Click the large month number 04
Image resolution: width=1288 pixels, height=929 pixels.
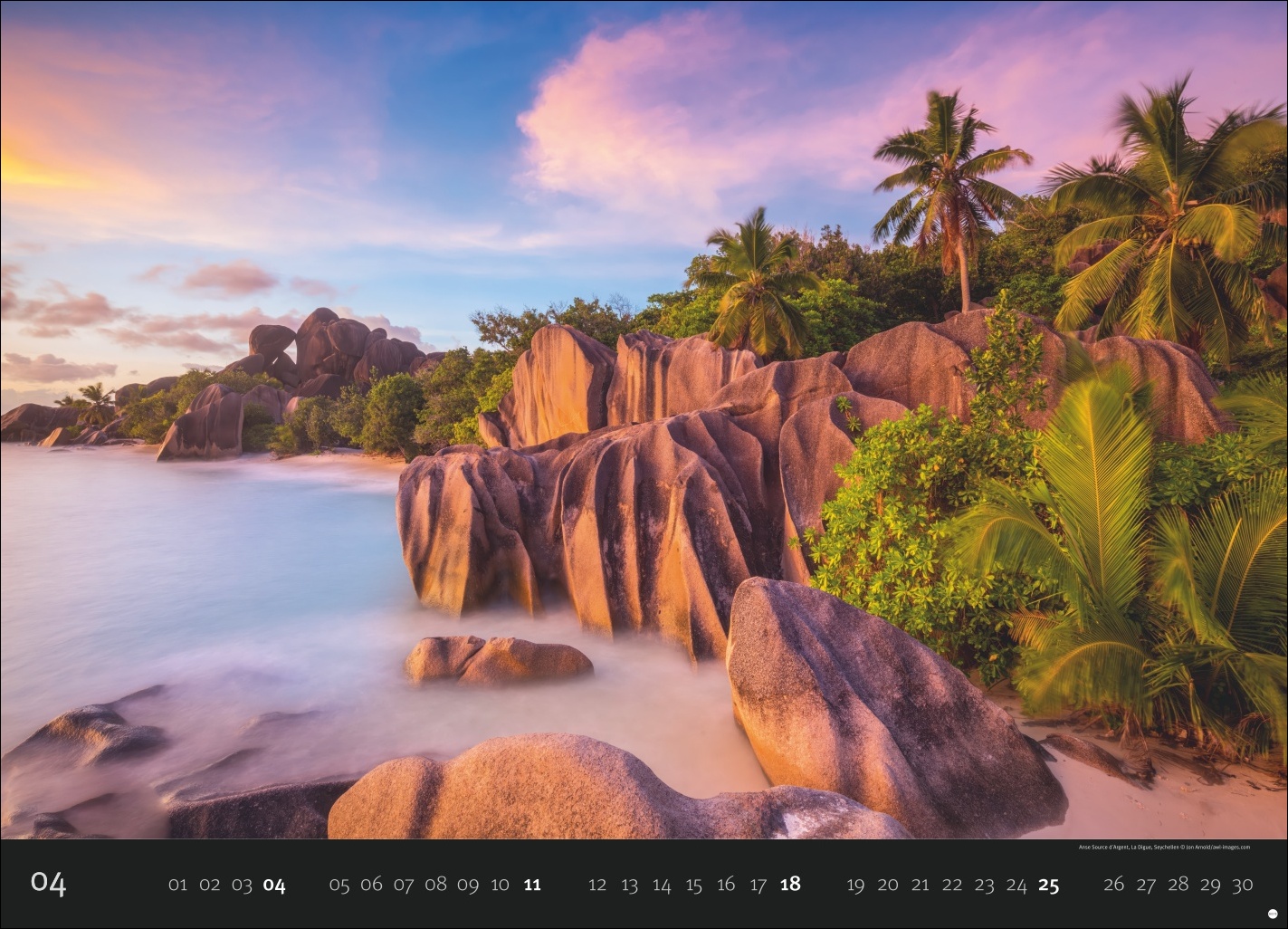point(48,883)
